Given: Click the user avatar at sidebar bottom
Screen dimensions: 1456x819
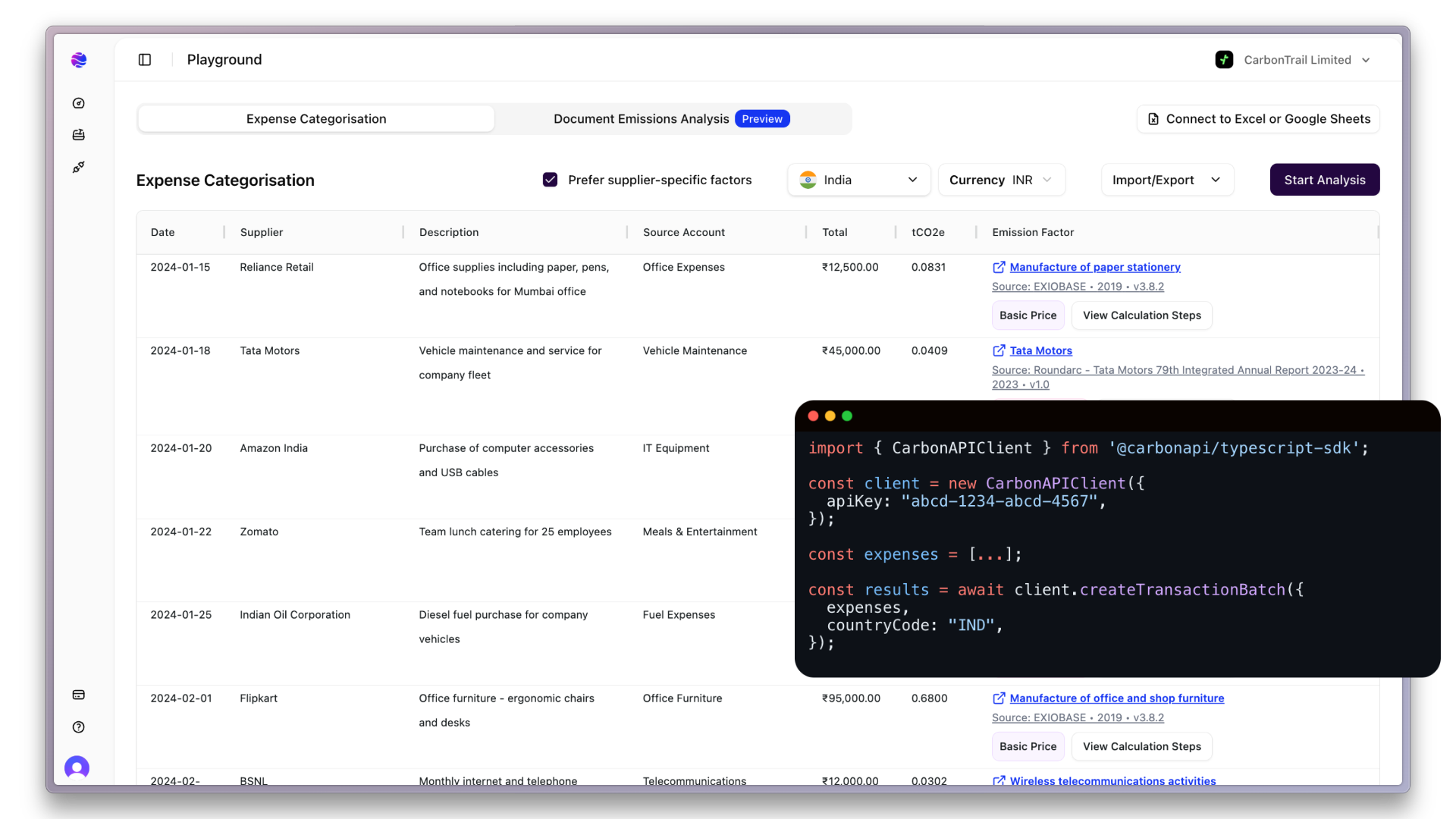Looking at the screenshot, I should click(x=77, y=767).
